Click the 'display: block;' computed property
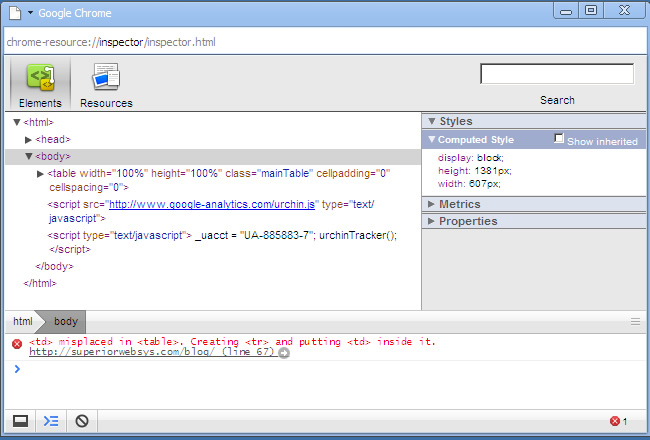This screenshot has width=650, height=440. coord(471,158)
